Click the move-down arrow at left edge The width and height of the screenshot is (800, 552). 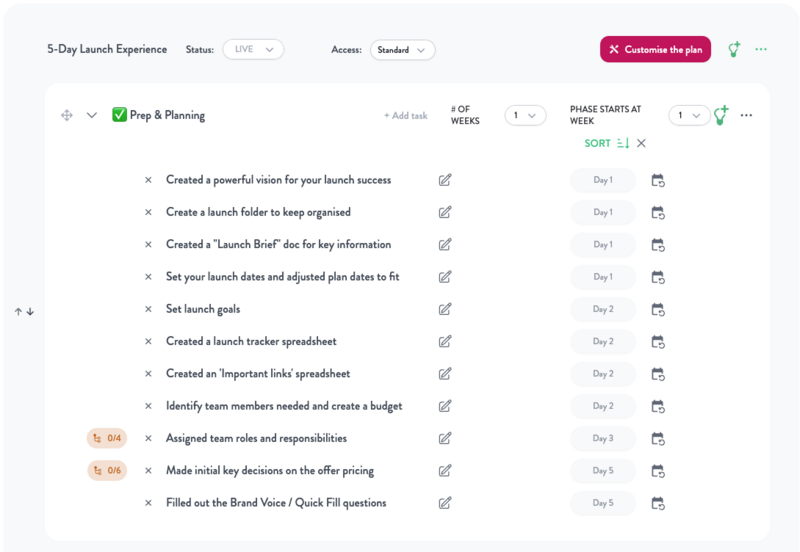coord(31,311)
